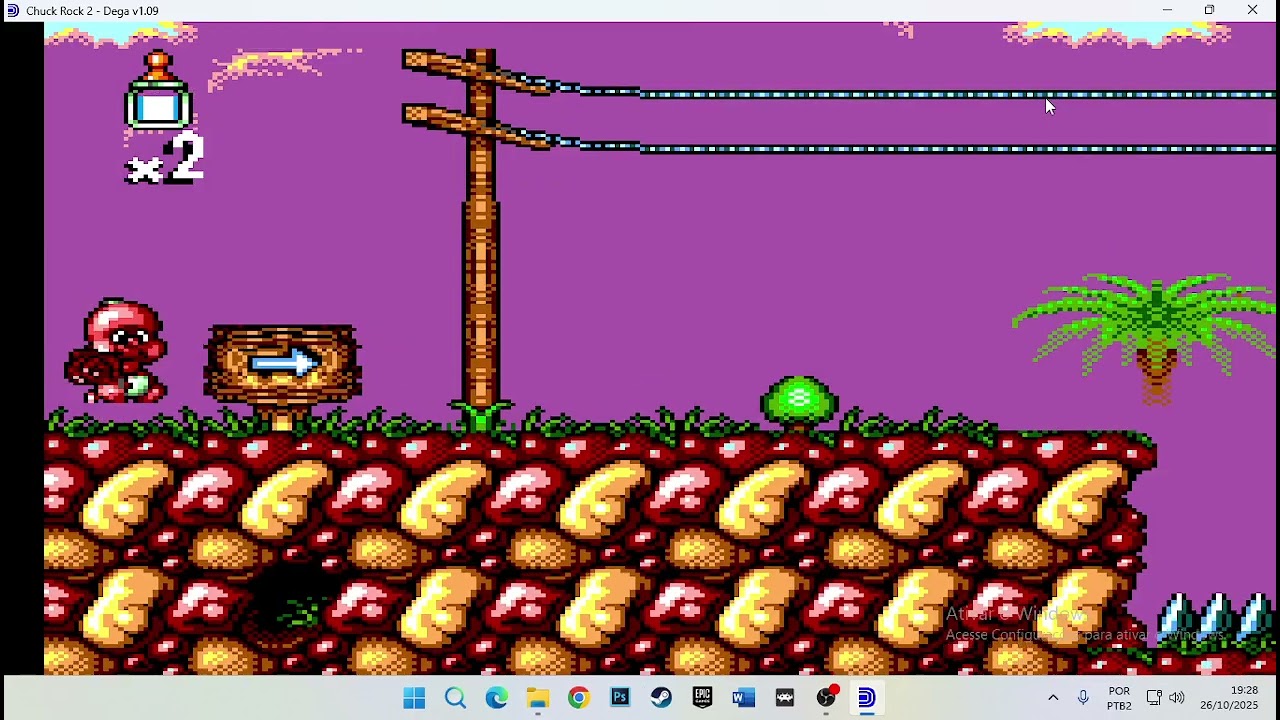This screenshot has width=1280, height=720.
Task: Open Epic Games Launcher from the taskbar
Action: (702, 697)
